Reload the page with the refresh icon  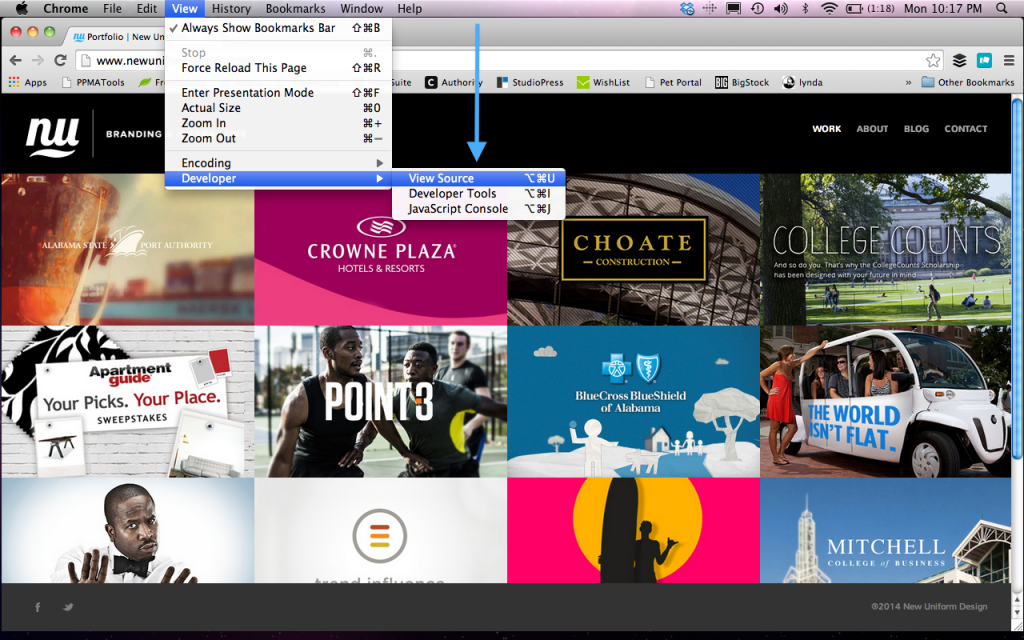pos(60,60)
